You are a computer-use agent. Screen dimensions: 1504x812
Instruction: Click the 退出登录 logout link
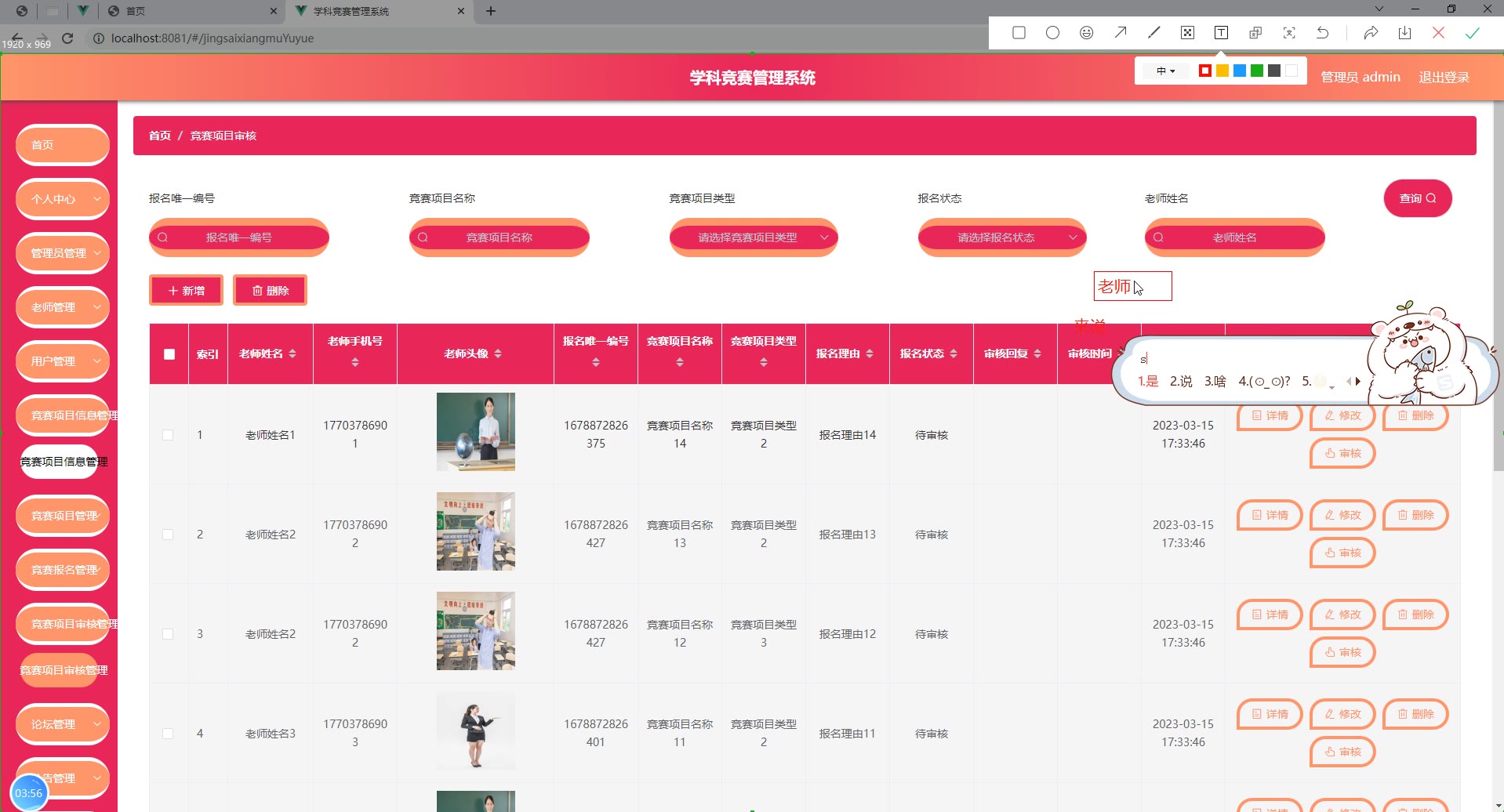point(1444,77)
